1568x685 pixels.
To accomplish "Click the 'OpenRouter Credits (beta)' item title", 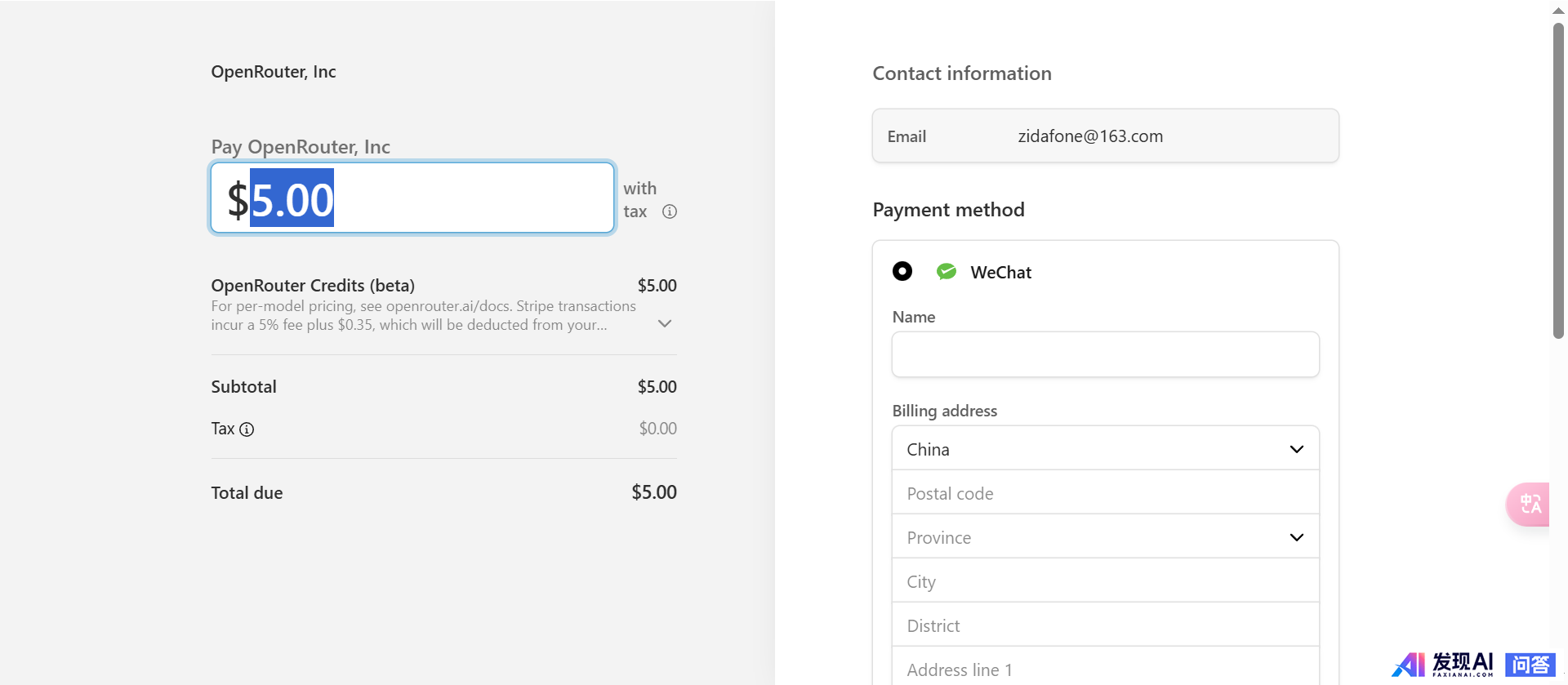I will (x=313, y=286).
